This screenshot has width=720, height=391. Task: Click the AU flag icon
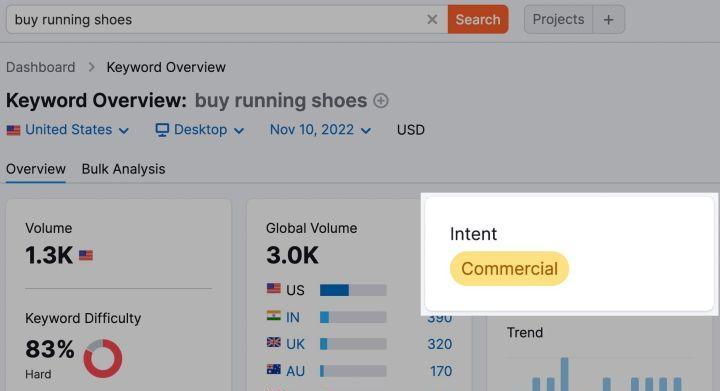[x=274, y=369]
